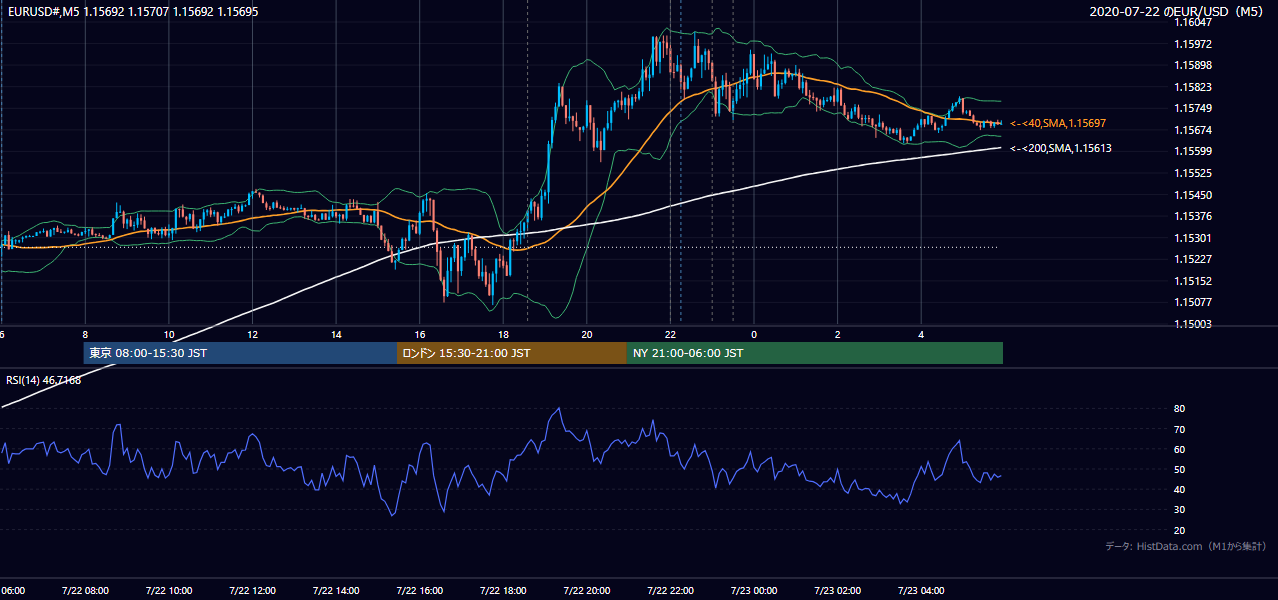Click the 1.15674 price axis label

(1193, 130)
